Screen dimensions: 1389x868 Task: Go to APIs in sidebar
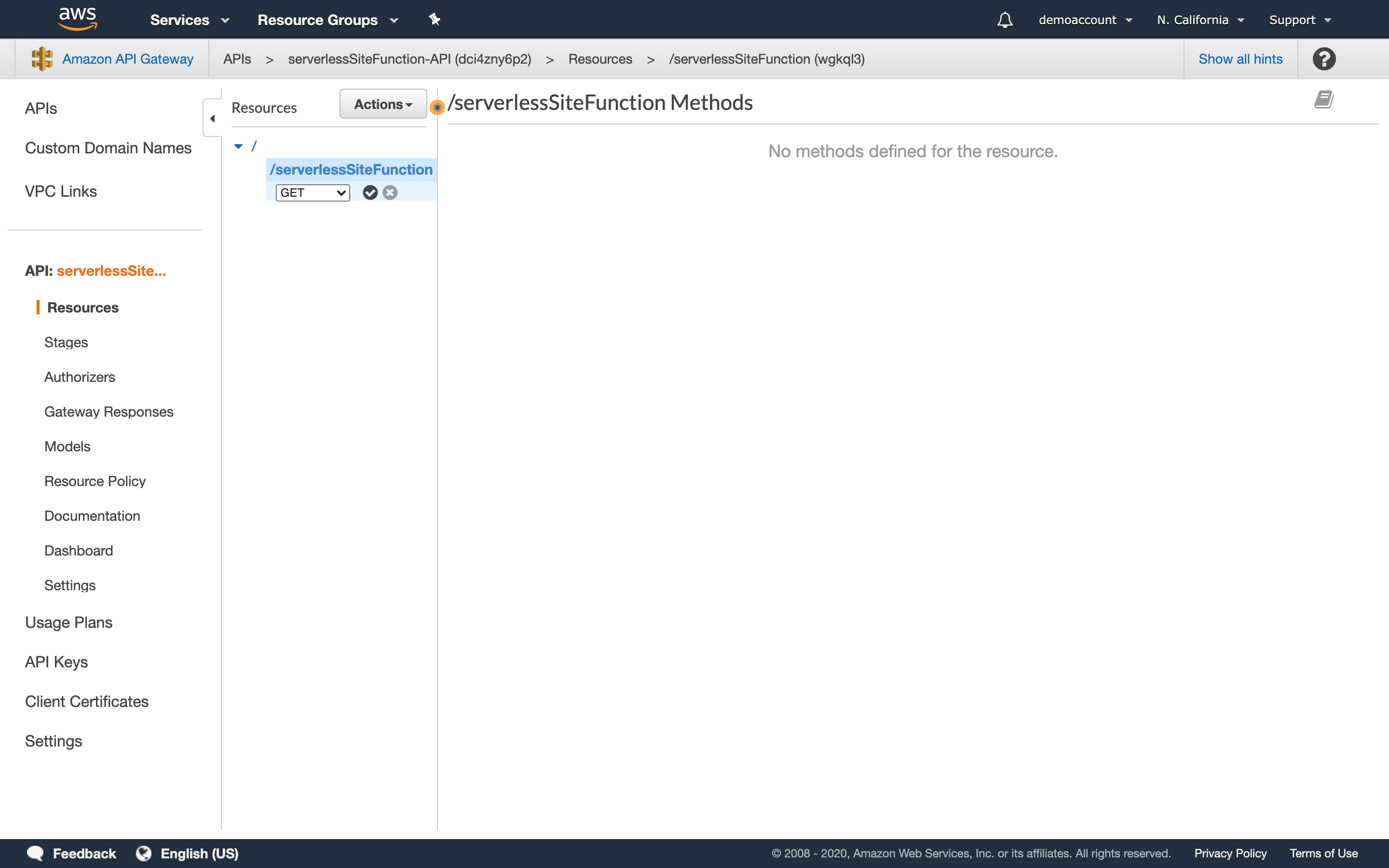click(x=41, y=108)
